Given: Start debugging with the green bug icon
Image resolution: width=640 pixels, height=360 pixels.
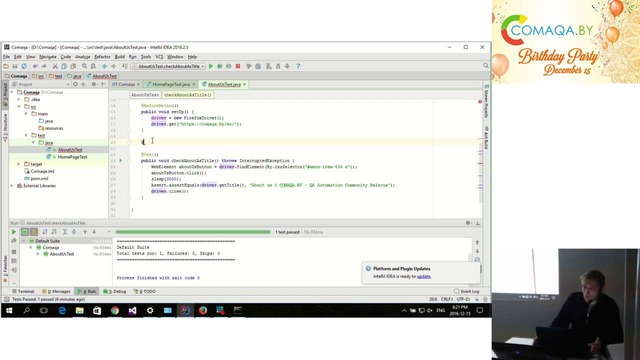Looking at the screenshot, I should [220, 66].
